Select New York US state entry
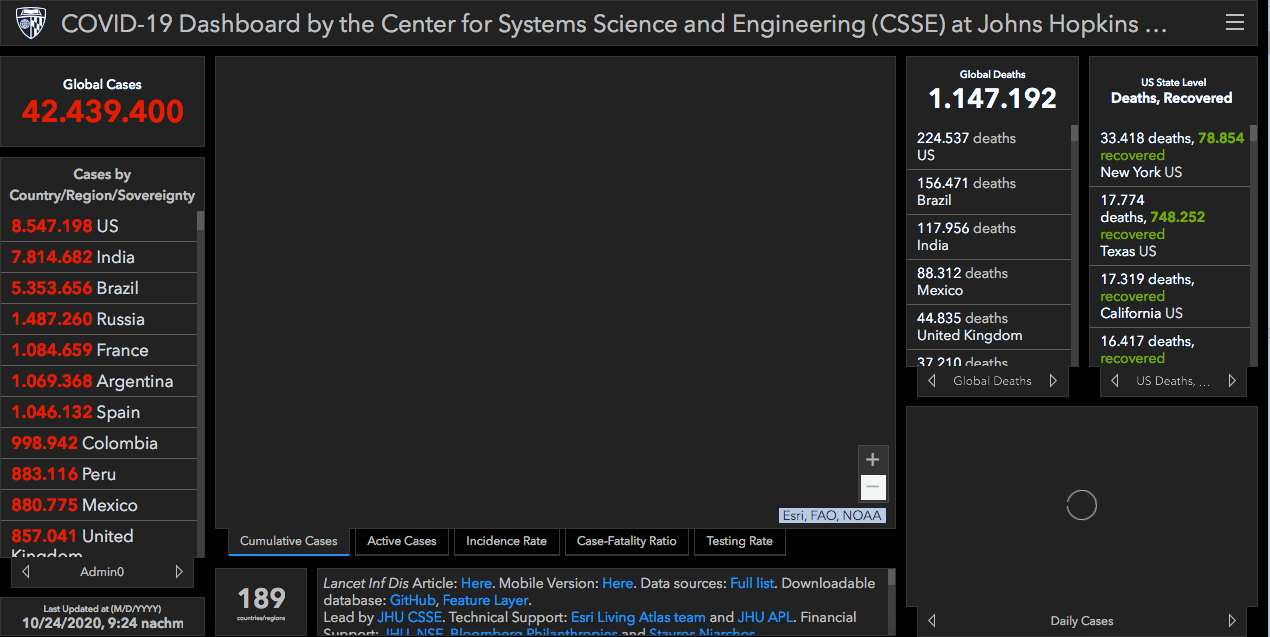Image resolution: width=1270 pixels, height=637 pixels. click(1170, 155)
